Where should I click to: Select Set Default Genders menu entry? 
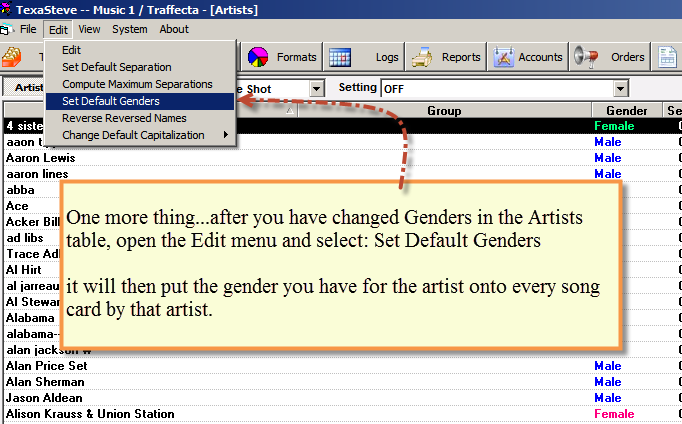[140, 101]
